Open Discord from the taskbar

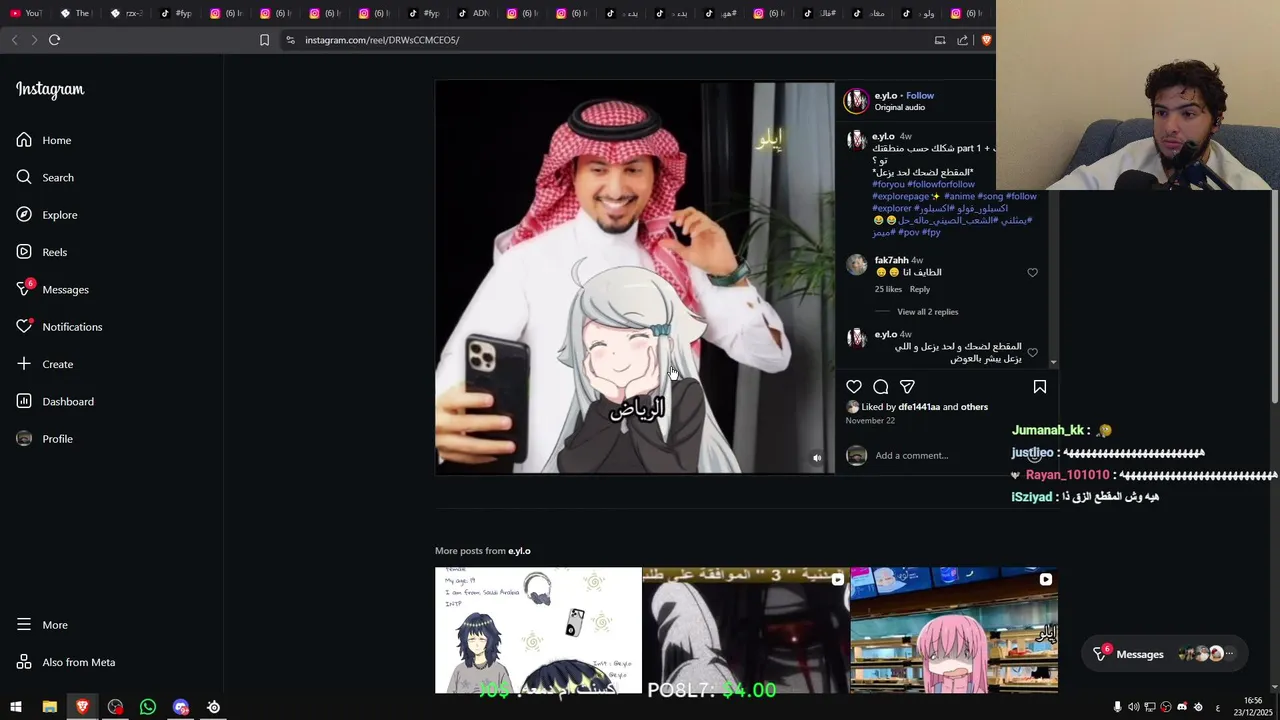point(181,707)
